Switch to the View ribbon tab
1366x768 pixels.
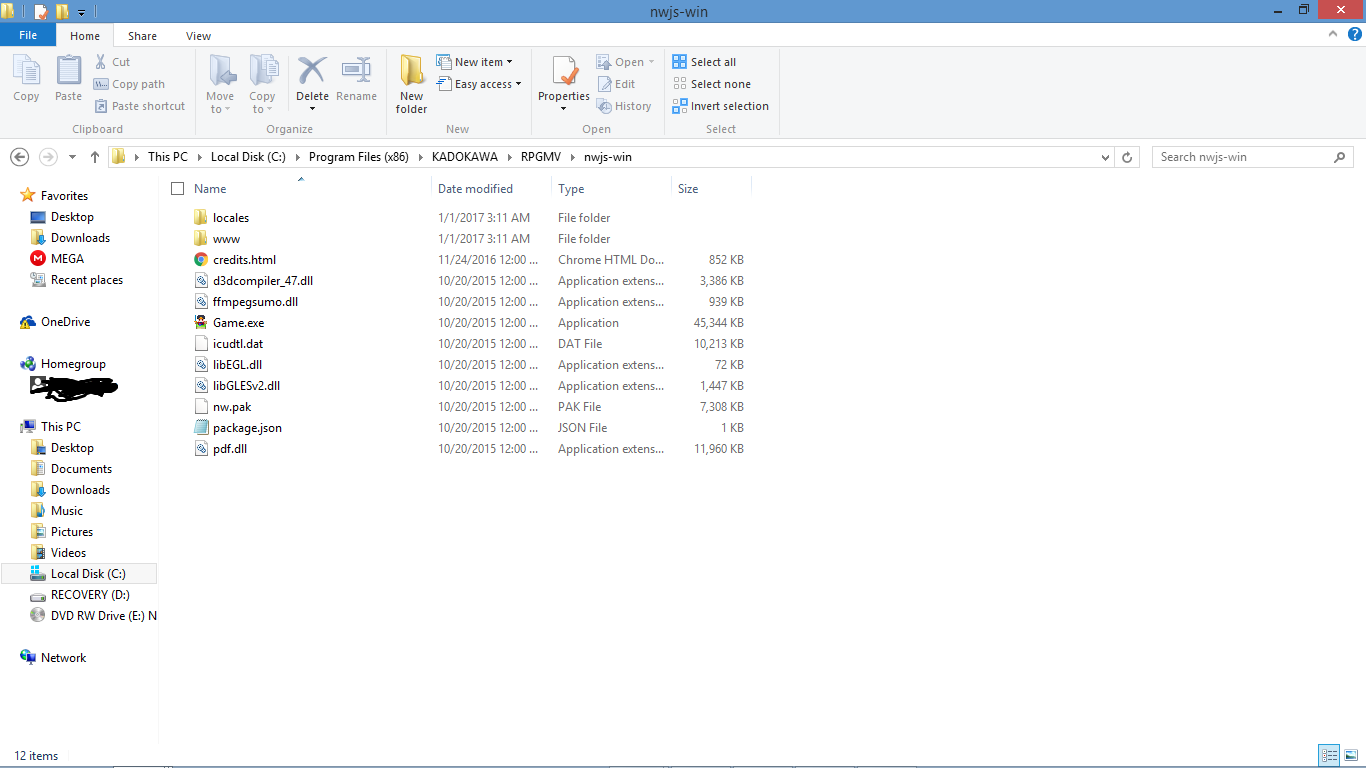[198, 36]
